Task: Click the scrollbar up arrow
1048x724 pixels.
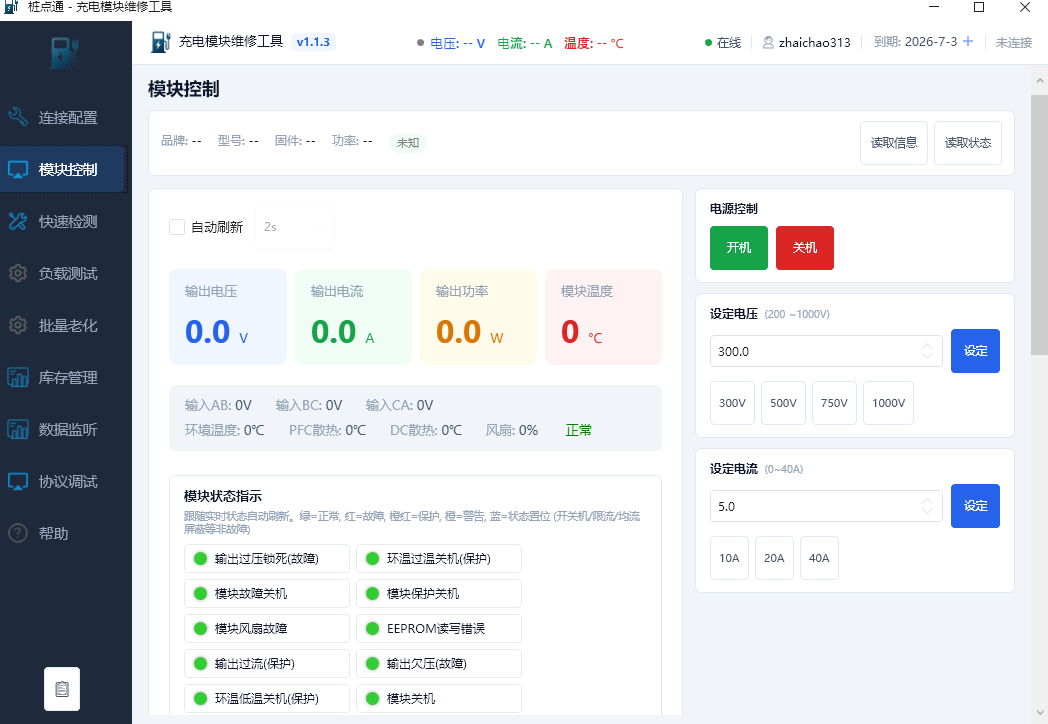Action: pyautogui.click(x=1039, y=81)
